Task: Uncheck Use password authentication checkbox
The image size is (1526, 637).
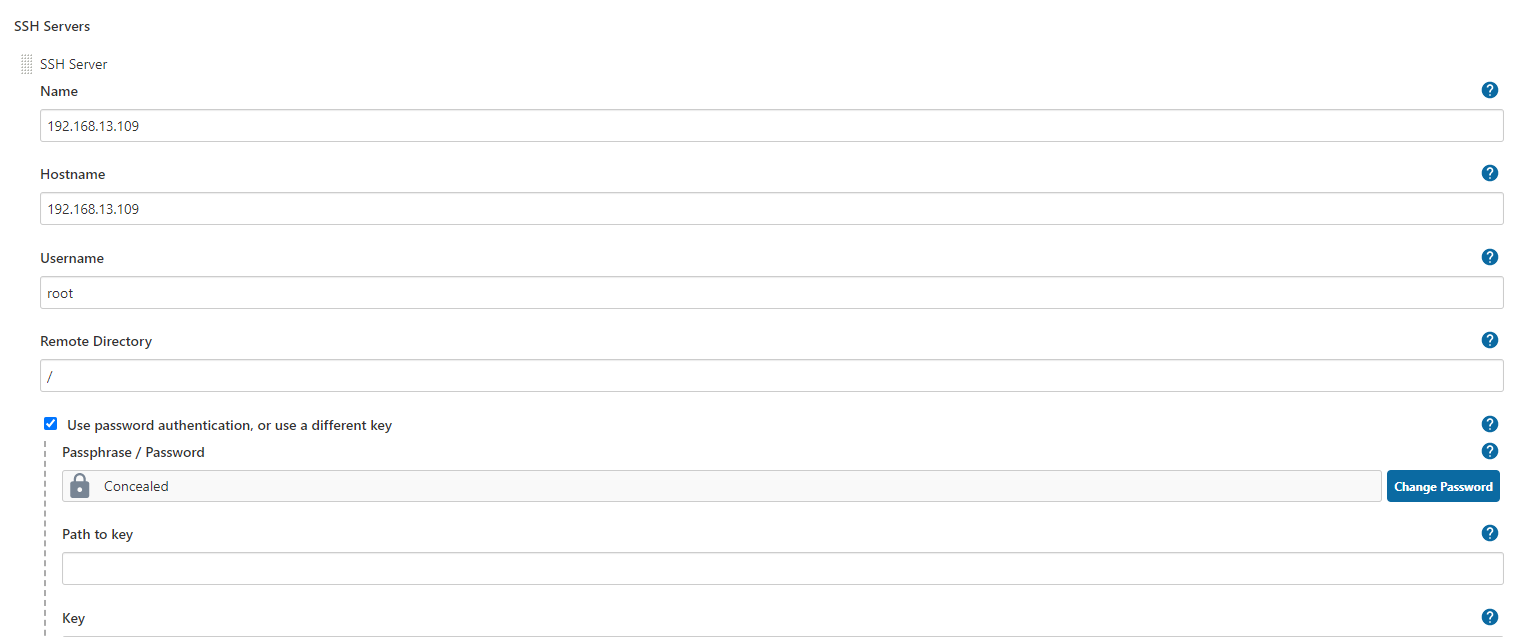Action: [x=51, y=423]
